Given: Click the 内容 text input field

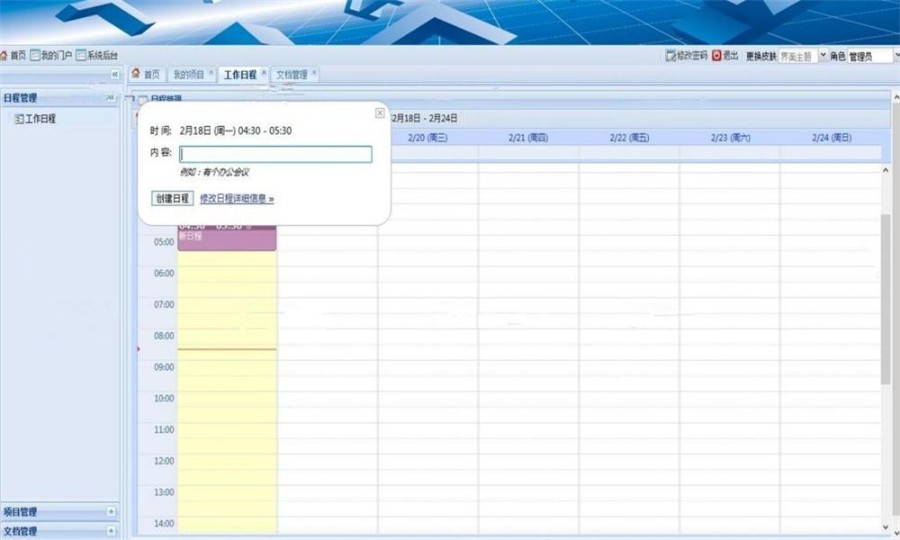Looking at the screenshot, I should pos(275,154).
